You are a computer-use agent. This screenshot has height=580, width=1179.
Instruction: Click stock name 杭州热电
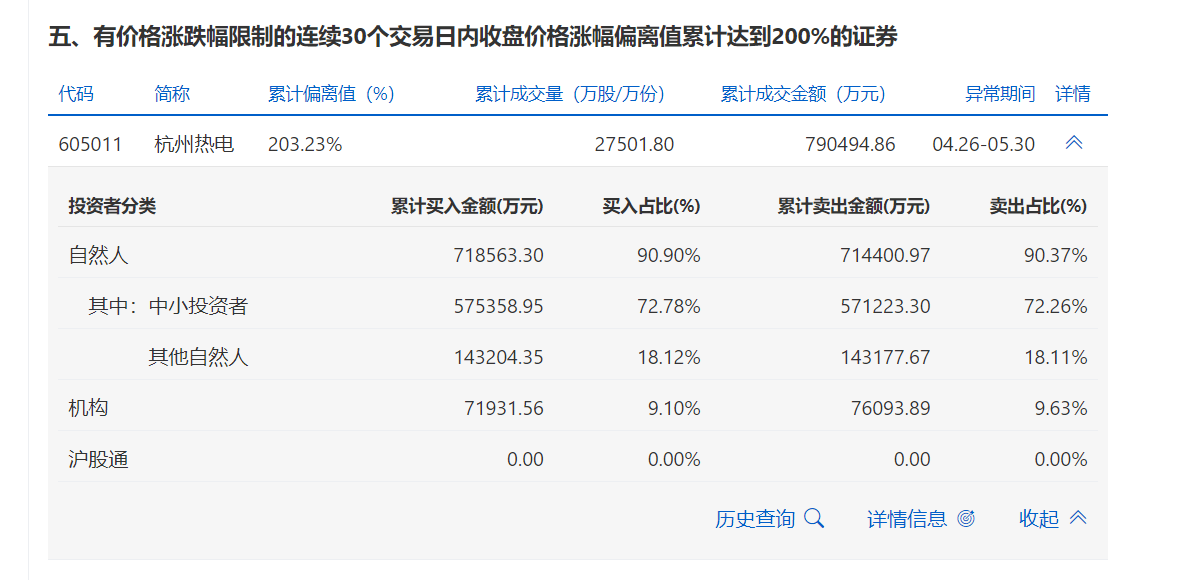194,144
